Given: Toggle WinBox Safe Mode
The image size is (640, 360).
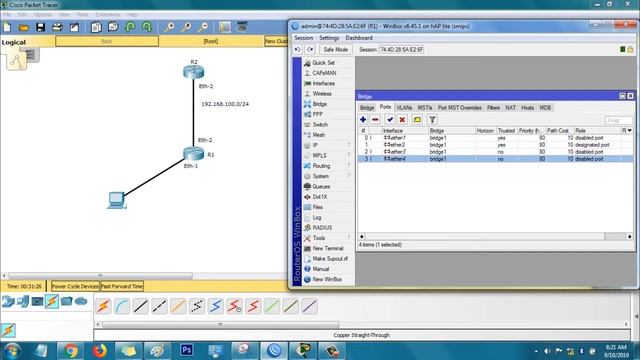Looking at the screenshot, I should point(336,49).
